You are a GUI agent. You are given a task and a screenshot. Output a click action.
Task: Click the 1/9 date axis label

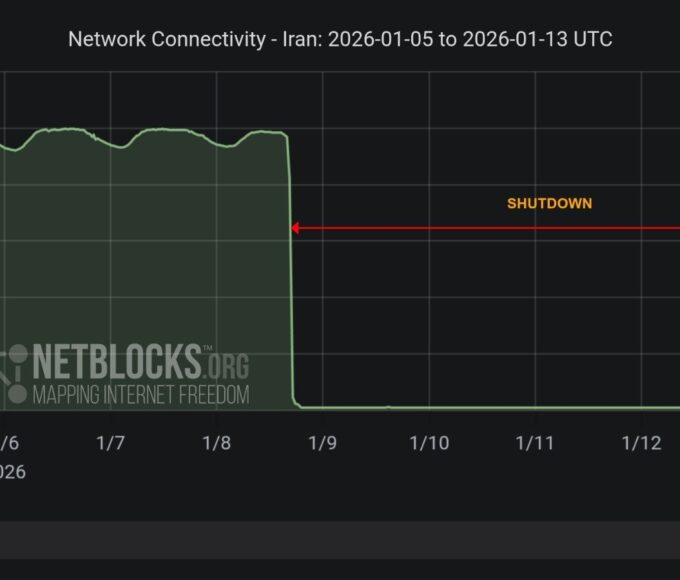coord(322,443)
